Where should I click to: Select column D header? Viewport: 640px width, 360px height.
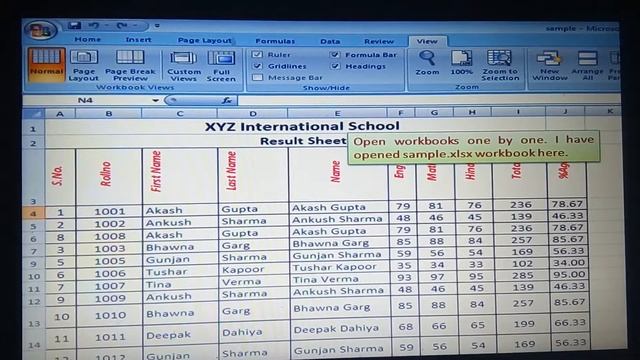click(253, 114)
